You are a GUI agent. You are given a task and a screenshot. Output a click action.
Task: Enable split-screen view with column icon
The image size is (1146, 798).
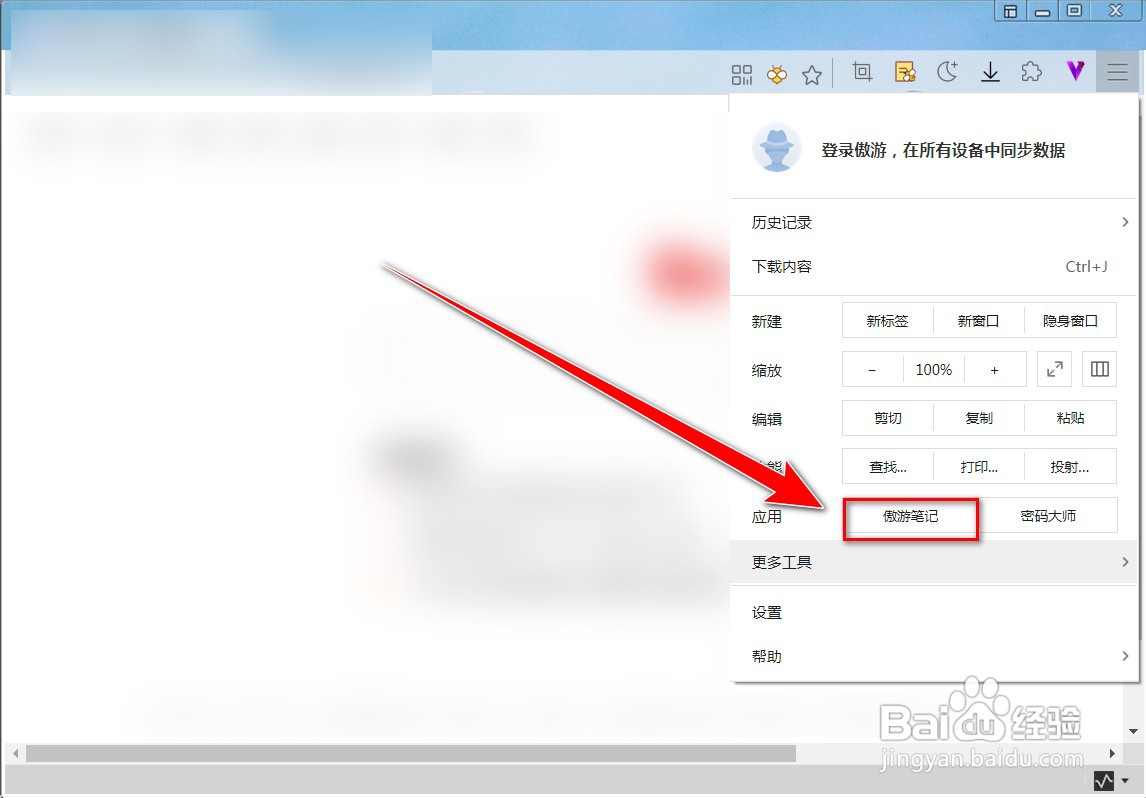[x=1100, y=369]
